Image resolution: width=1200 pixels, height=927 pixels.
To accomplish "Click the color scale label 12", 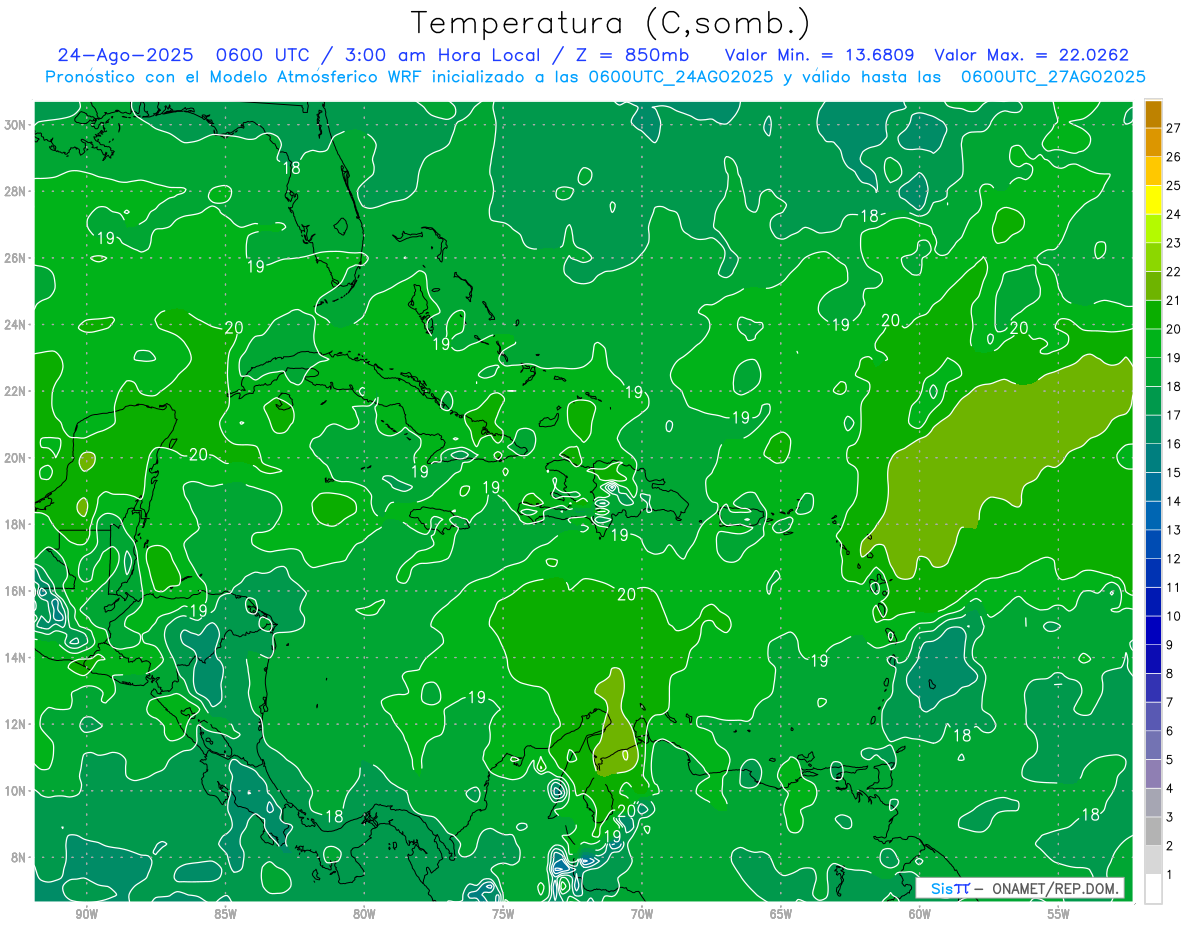I will pos(1173,559).
